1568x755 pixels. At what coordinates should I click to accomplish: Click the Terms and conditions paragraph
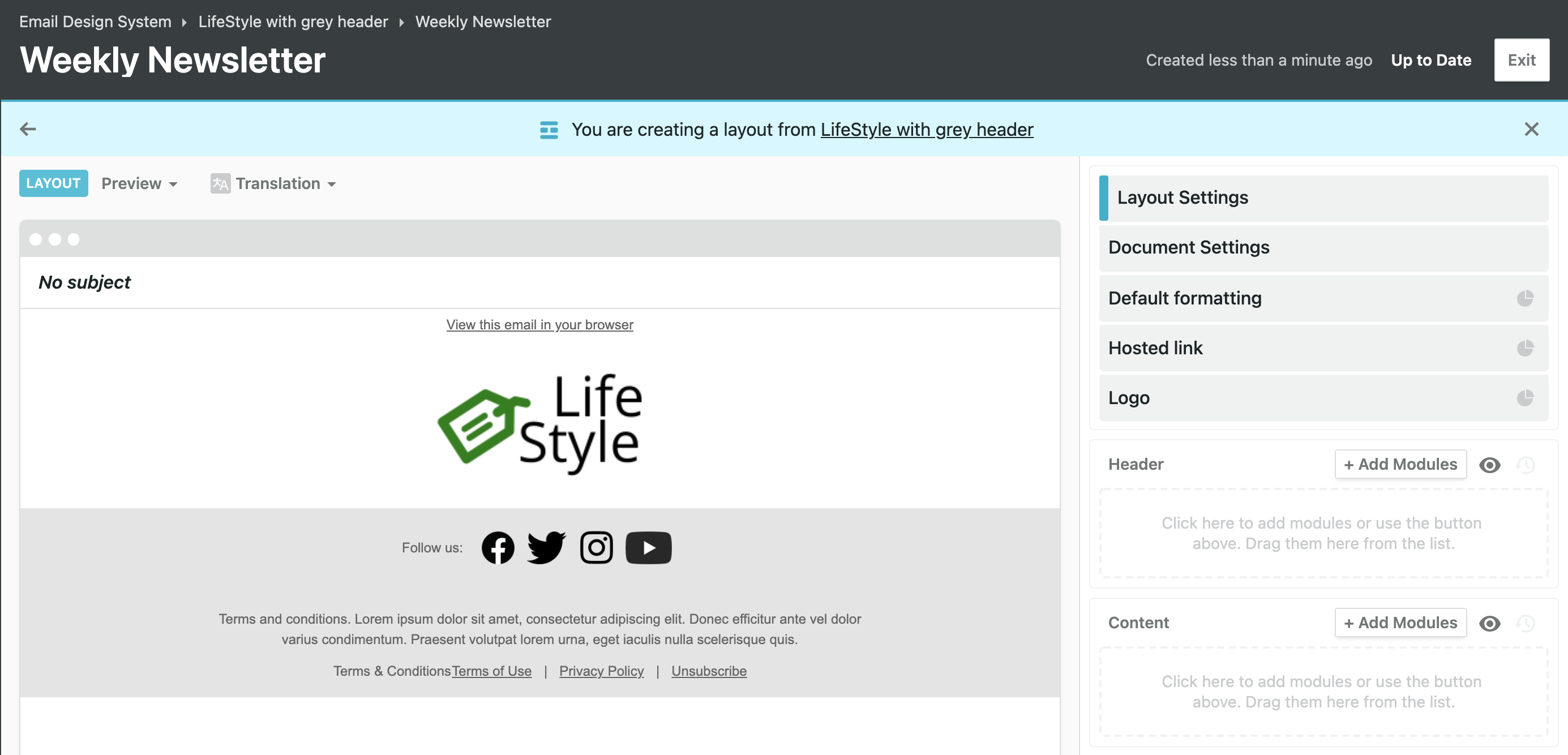(x=539, y=629)
